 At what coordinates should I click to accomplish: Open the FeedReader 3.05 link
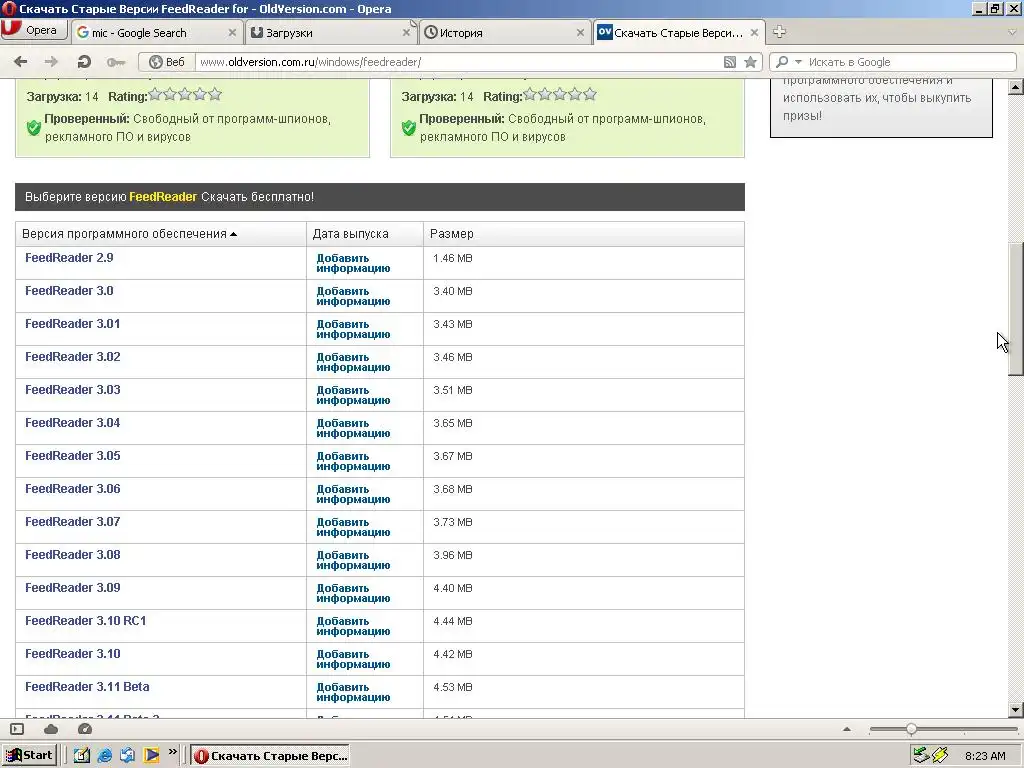tap(72, 456)
